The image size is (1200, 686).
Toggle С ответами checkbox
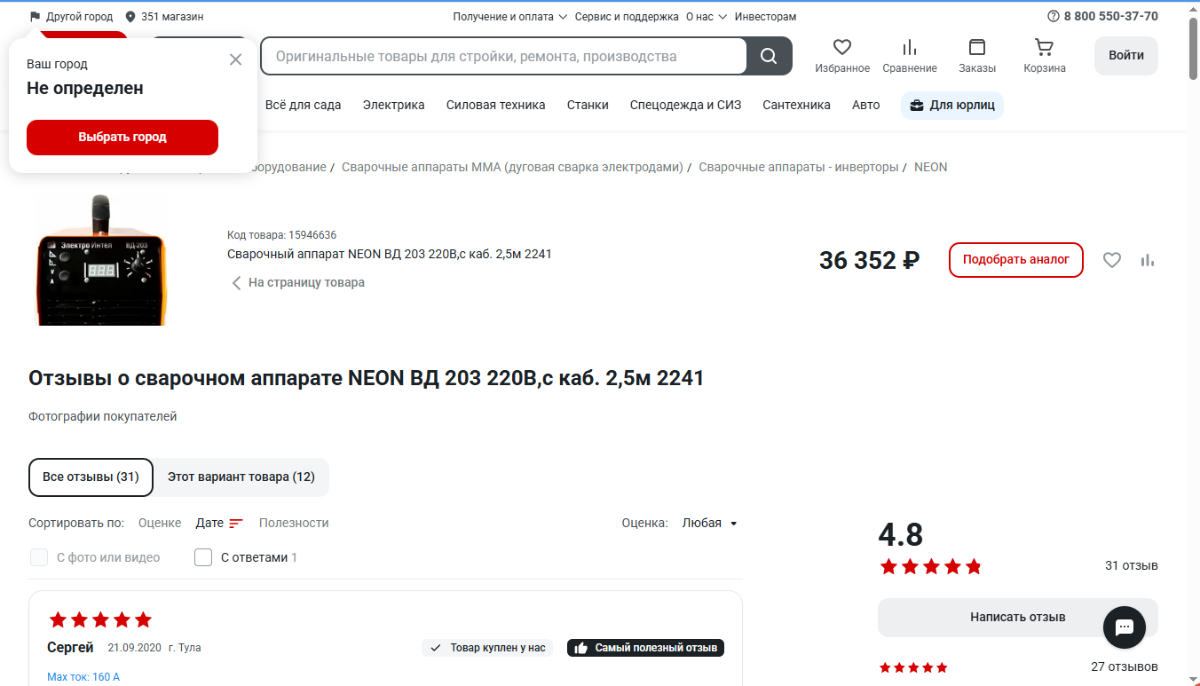click(203, 557)
